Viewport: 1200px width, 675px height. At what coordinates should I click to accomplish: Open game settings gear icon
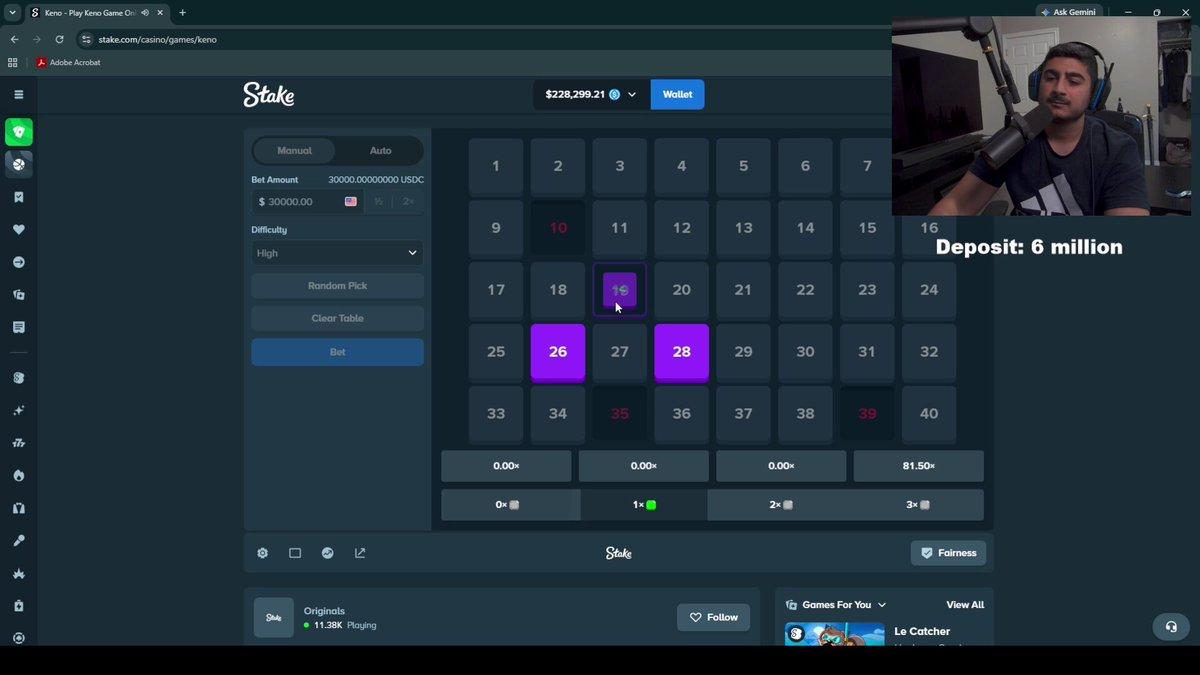262,553
